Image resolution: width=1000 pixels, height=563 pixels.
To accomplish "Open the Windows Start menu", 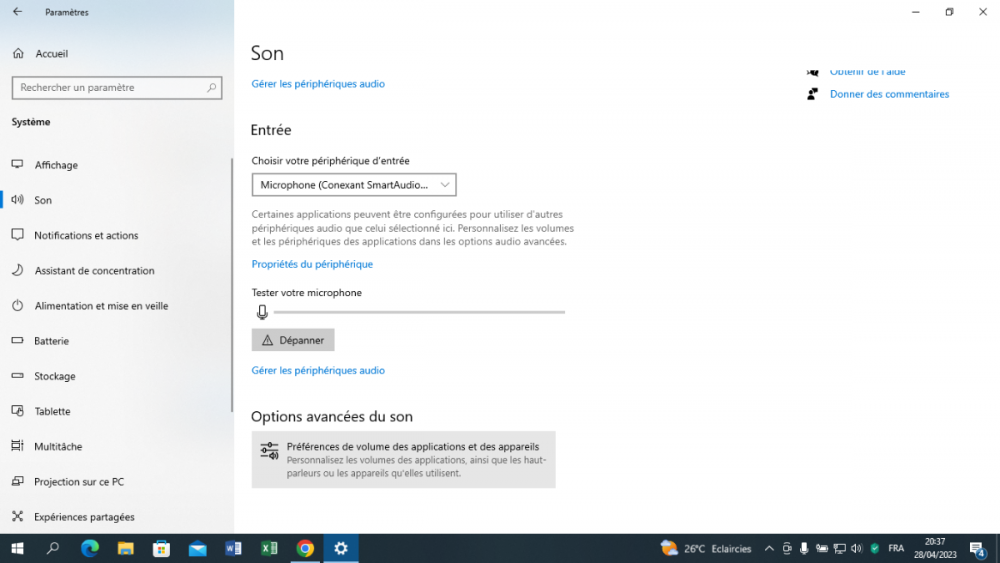I will (x=17, y=548).
